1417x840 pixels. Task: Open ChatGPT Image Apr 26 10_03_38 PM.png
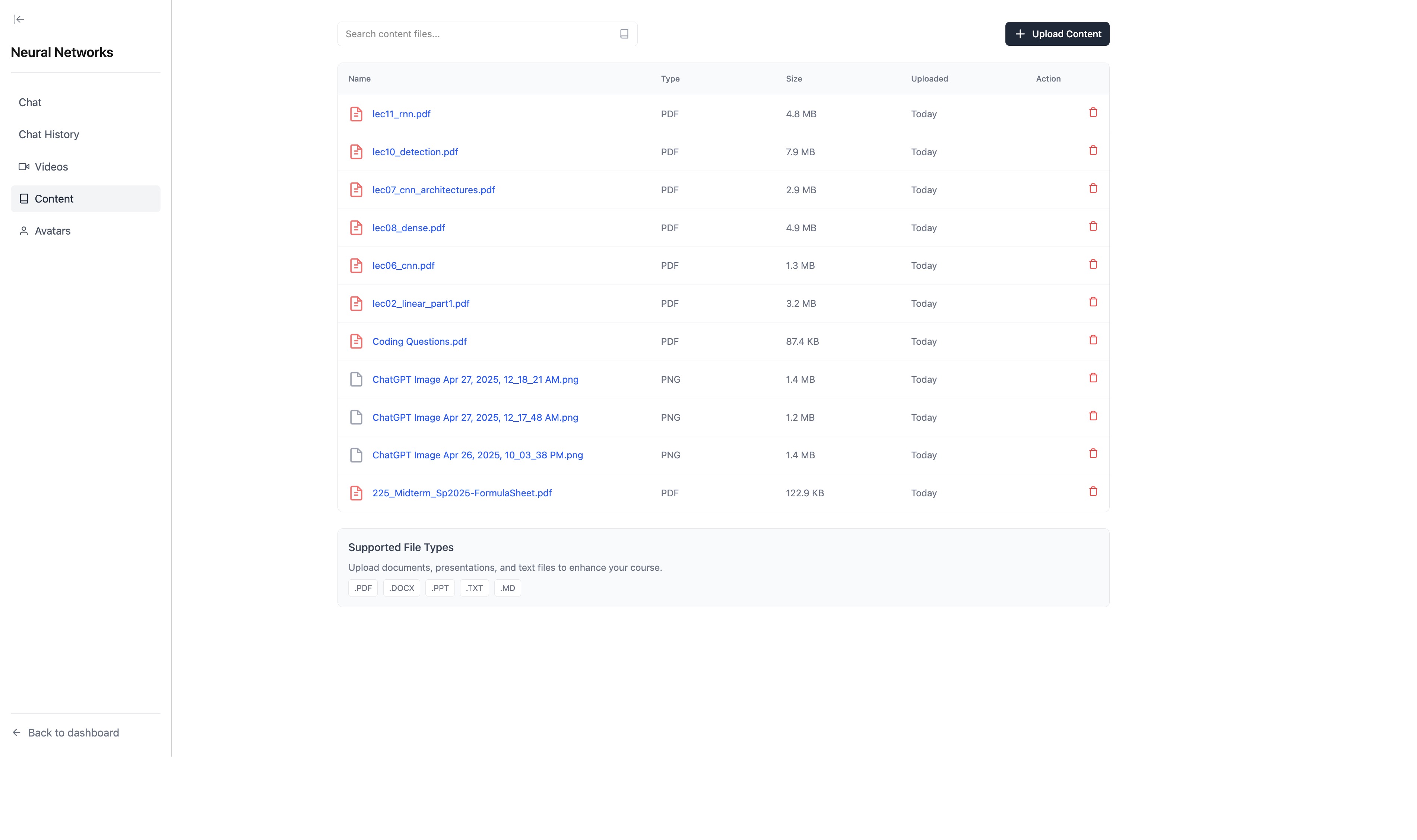[x=477, y=455]
